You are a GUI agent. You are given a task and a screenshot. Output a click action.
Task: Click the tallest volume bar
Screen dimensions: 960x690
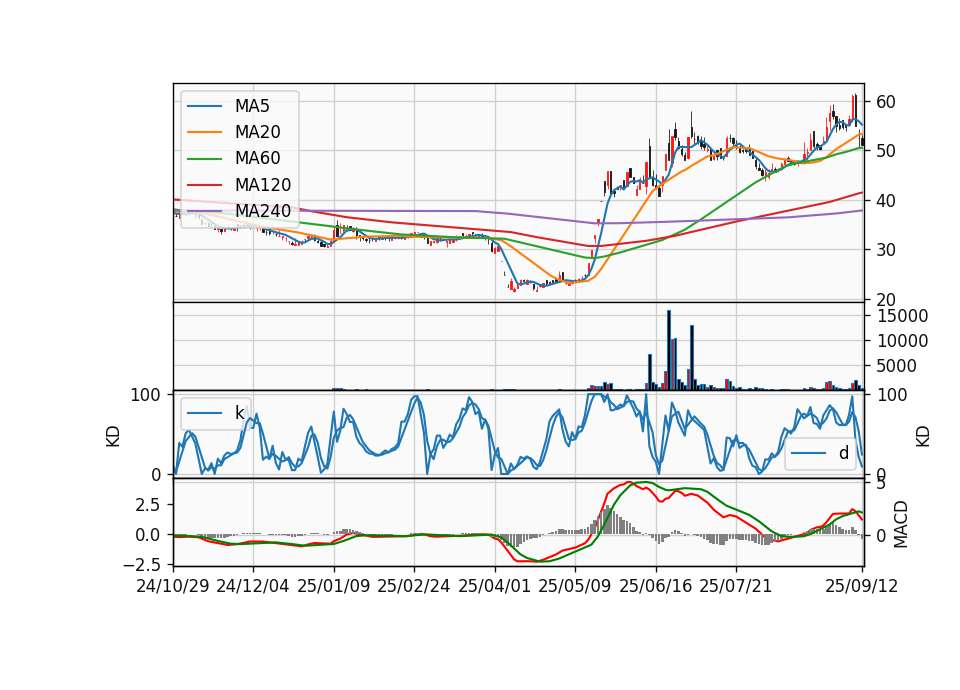coord(669,350)
